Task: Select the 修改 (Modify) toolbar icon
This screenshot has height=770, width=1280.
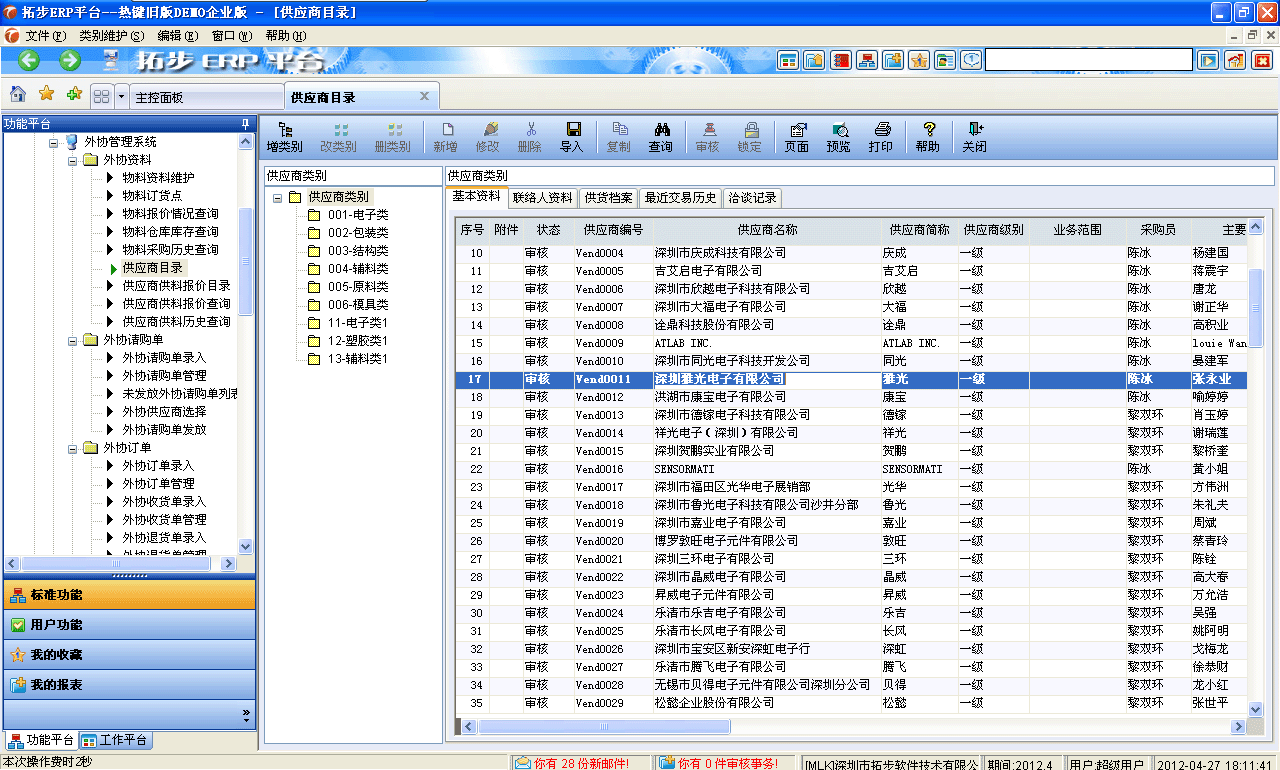Action: click(x=490, y=135)
